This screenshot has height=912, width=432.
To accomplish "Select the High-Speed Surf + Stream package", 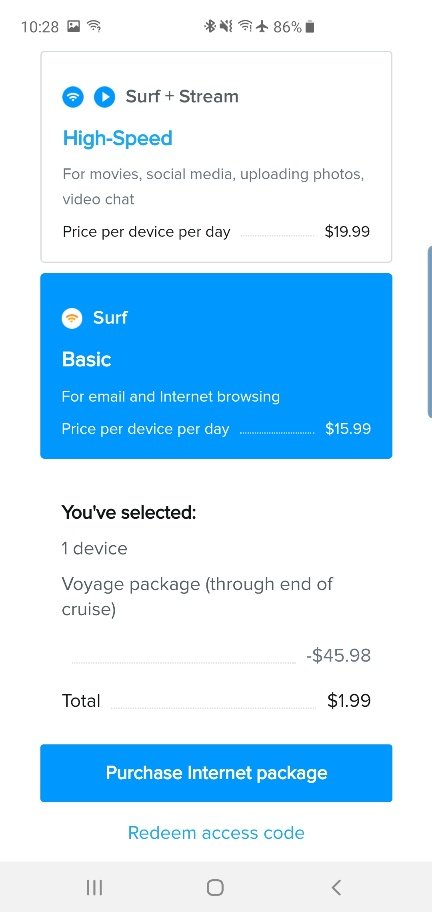I will pos(216,157).
